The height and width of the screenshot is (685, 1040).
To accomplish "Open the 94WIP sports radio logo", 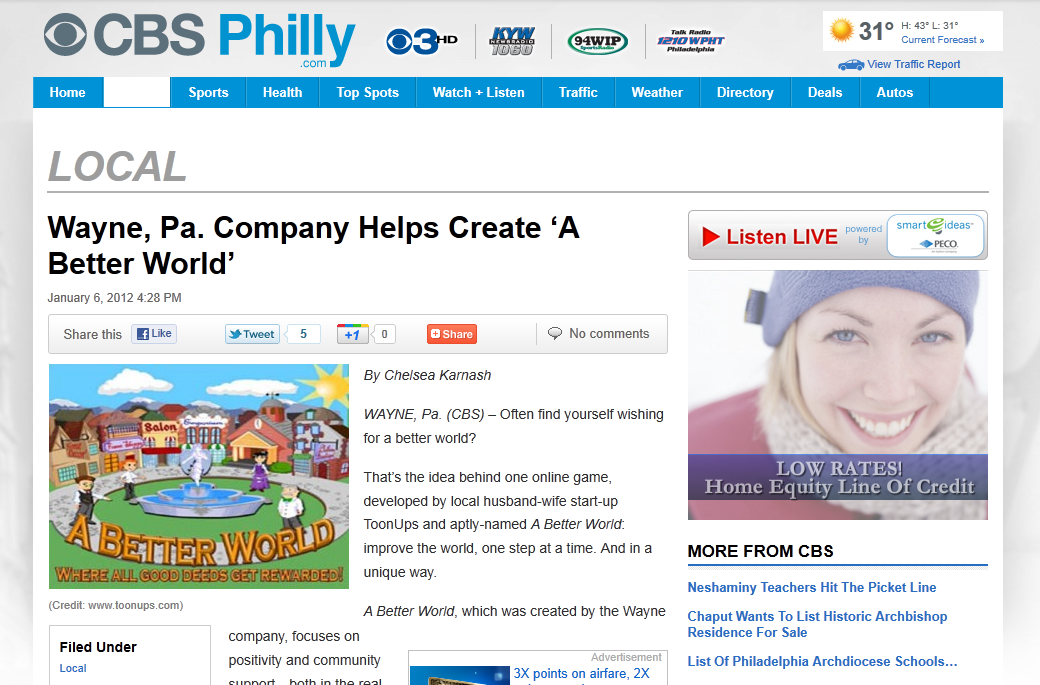I will pyautogui.click(x=598, y=41).
